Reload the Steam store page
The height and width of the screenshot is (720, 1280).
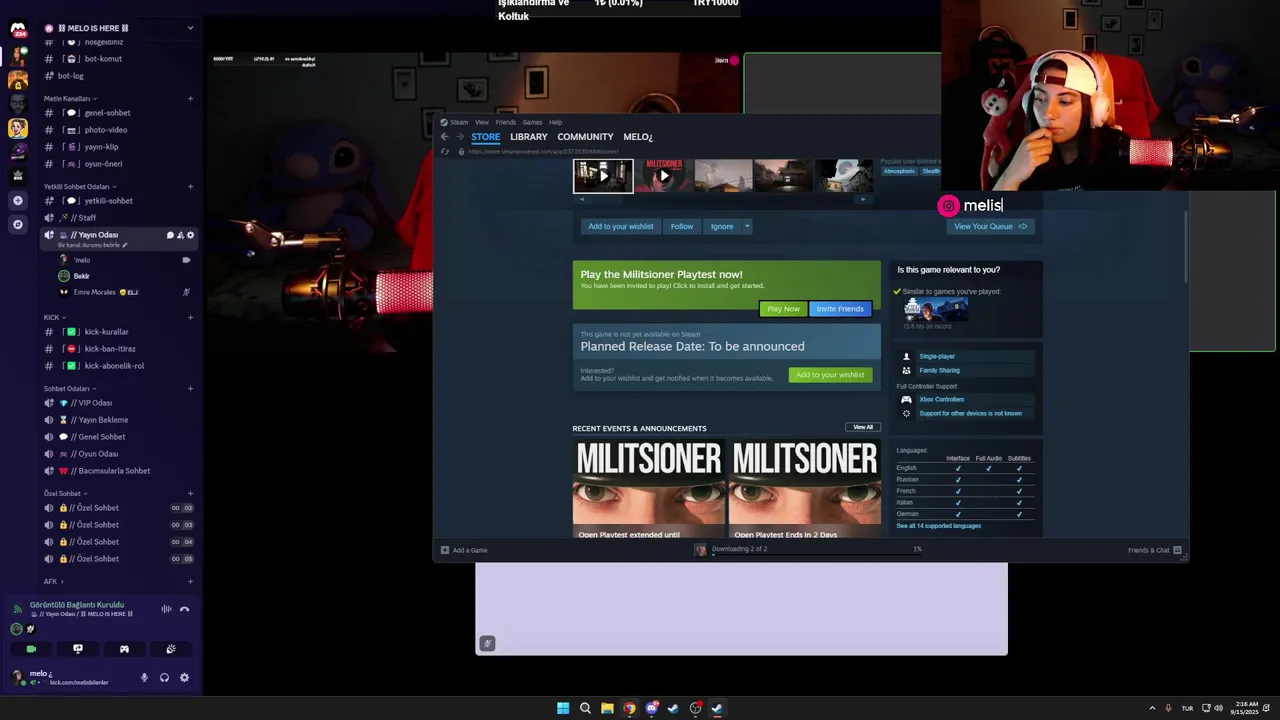[445, 152]
